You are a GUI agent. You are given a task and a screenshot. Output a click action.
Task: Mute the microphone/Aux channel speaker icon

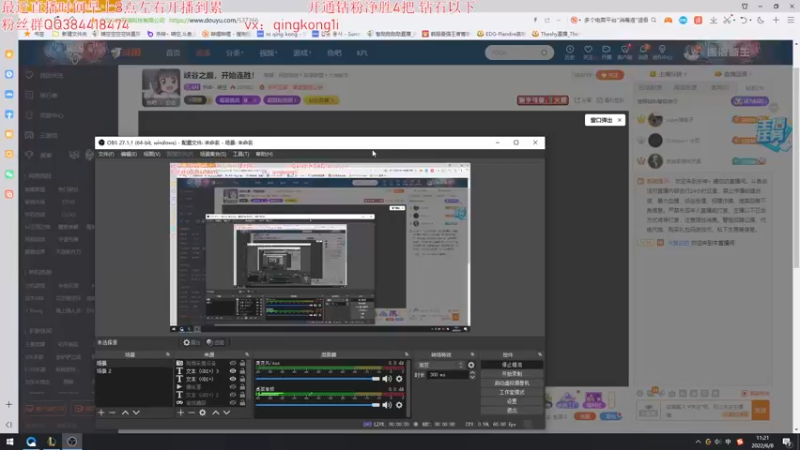387,379
